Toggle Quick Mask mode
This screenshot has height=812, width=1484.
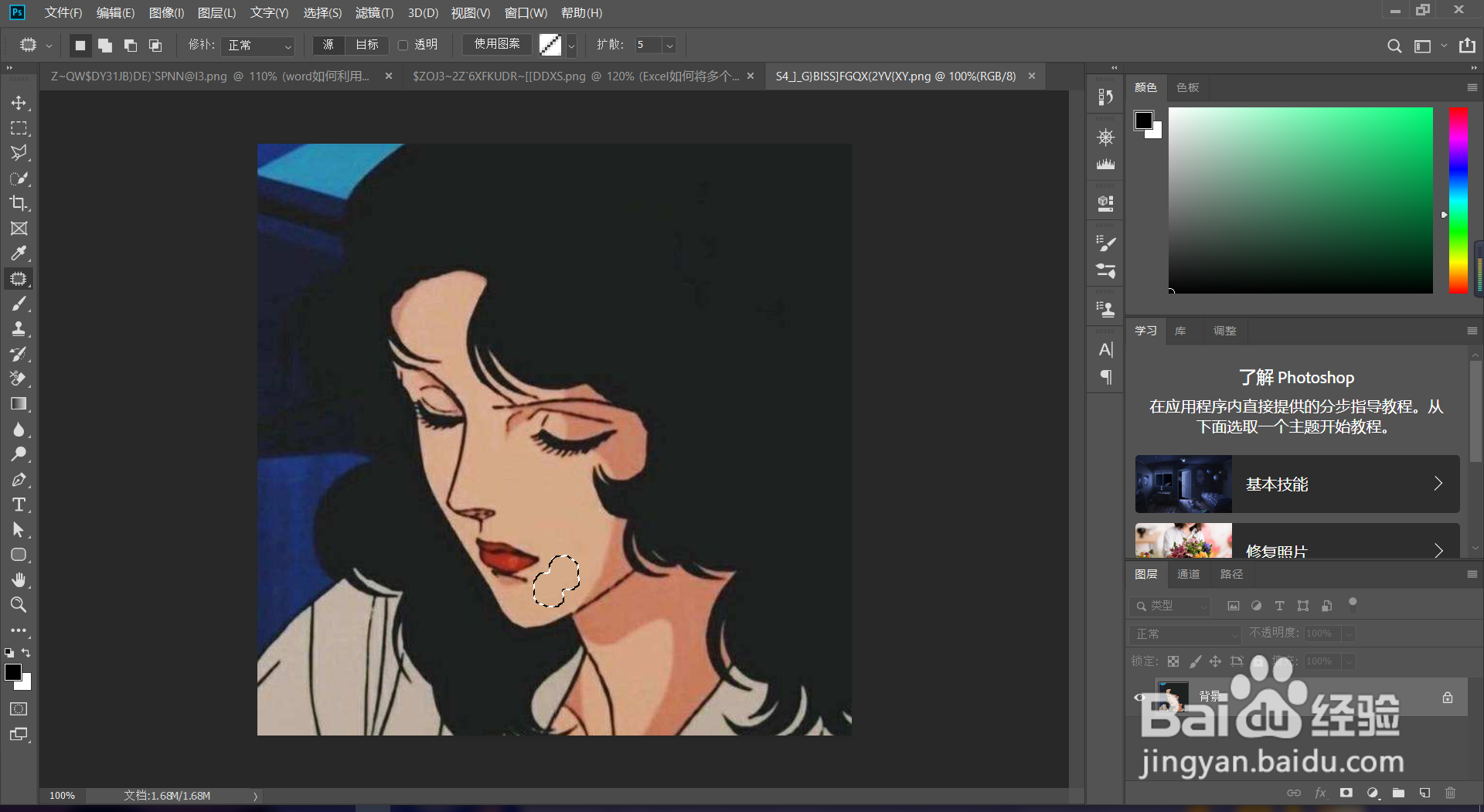[x=19, y=709]
